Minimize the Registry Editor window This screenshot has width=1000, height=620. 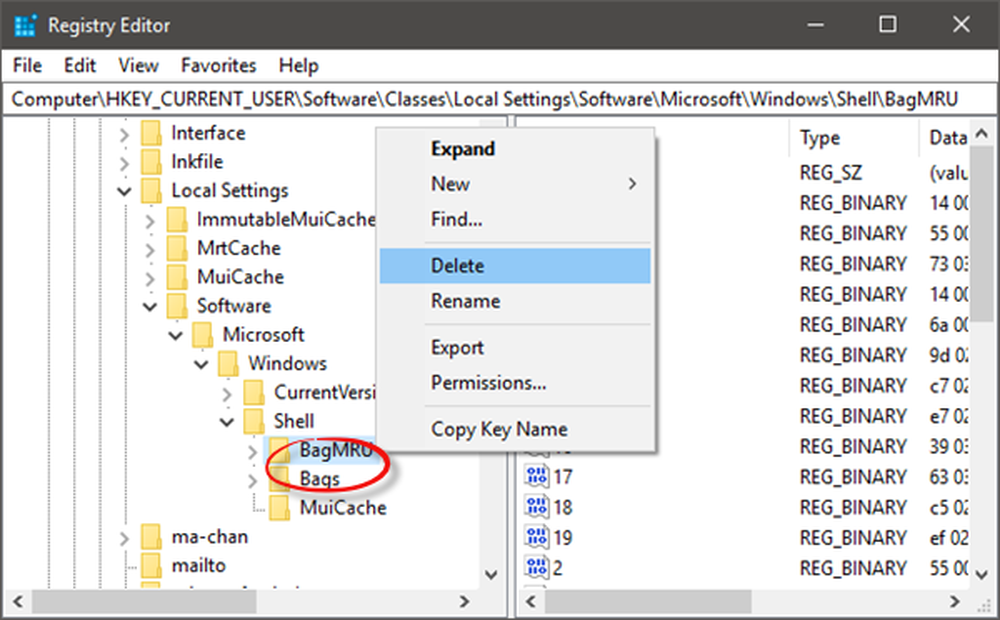tap(815, 26)
